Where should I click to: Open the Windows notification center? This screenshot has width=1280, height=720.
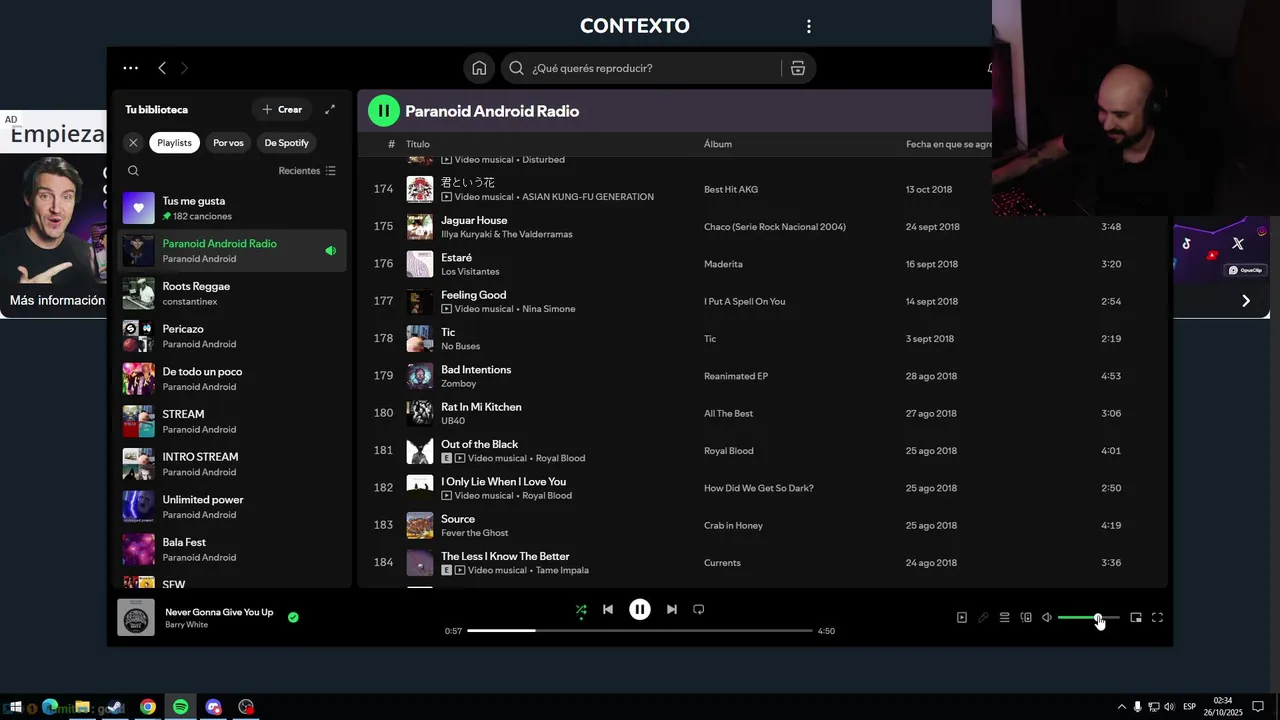pyautogui.click(x=1258, y=707)
